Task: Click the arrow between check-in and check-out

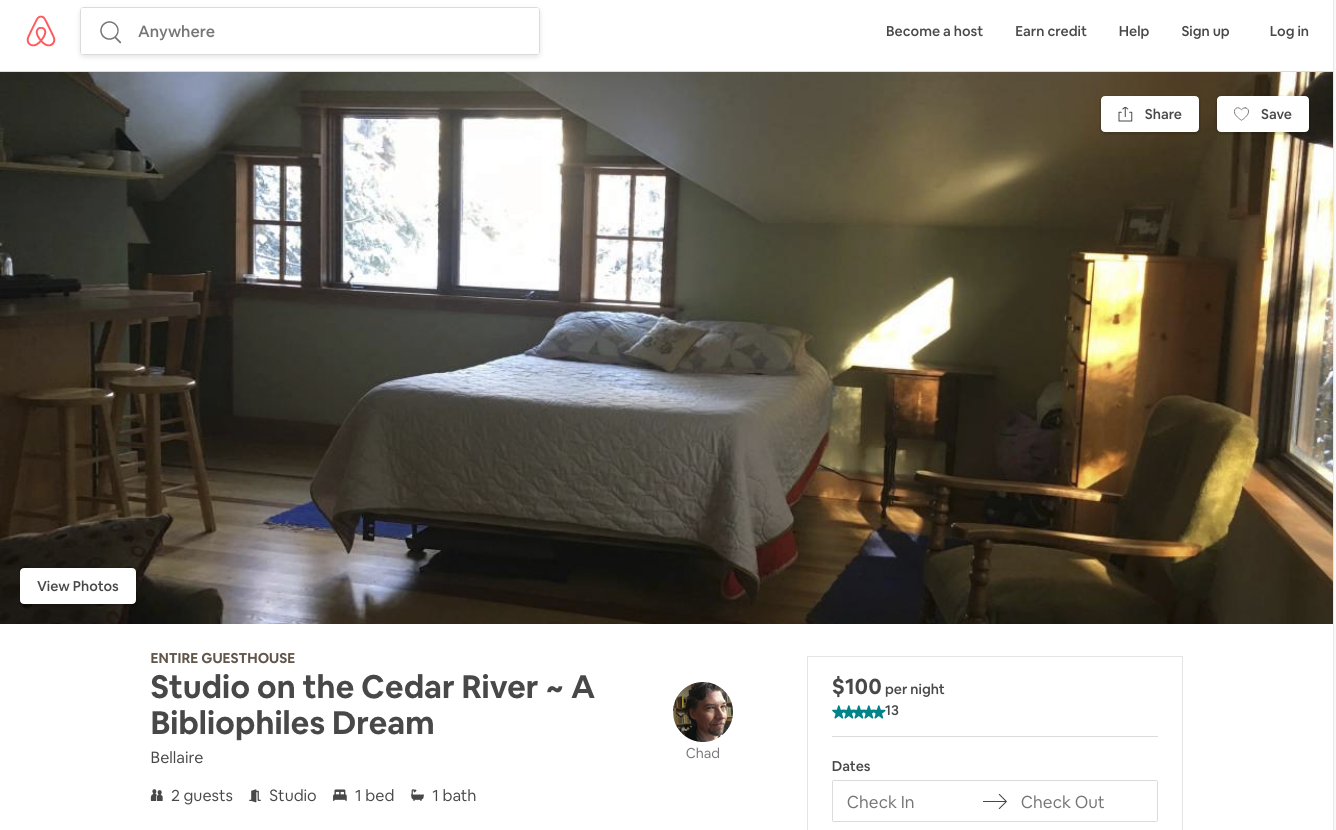Action: point(994,802)
